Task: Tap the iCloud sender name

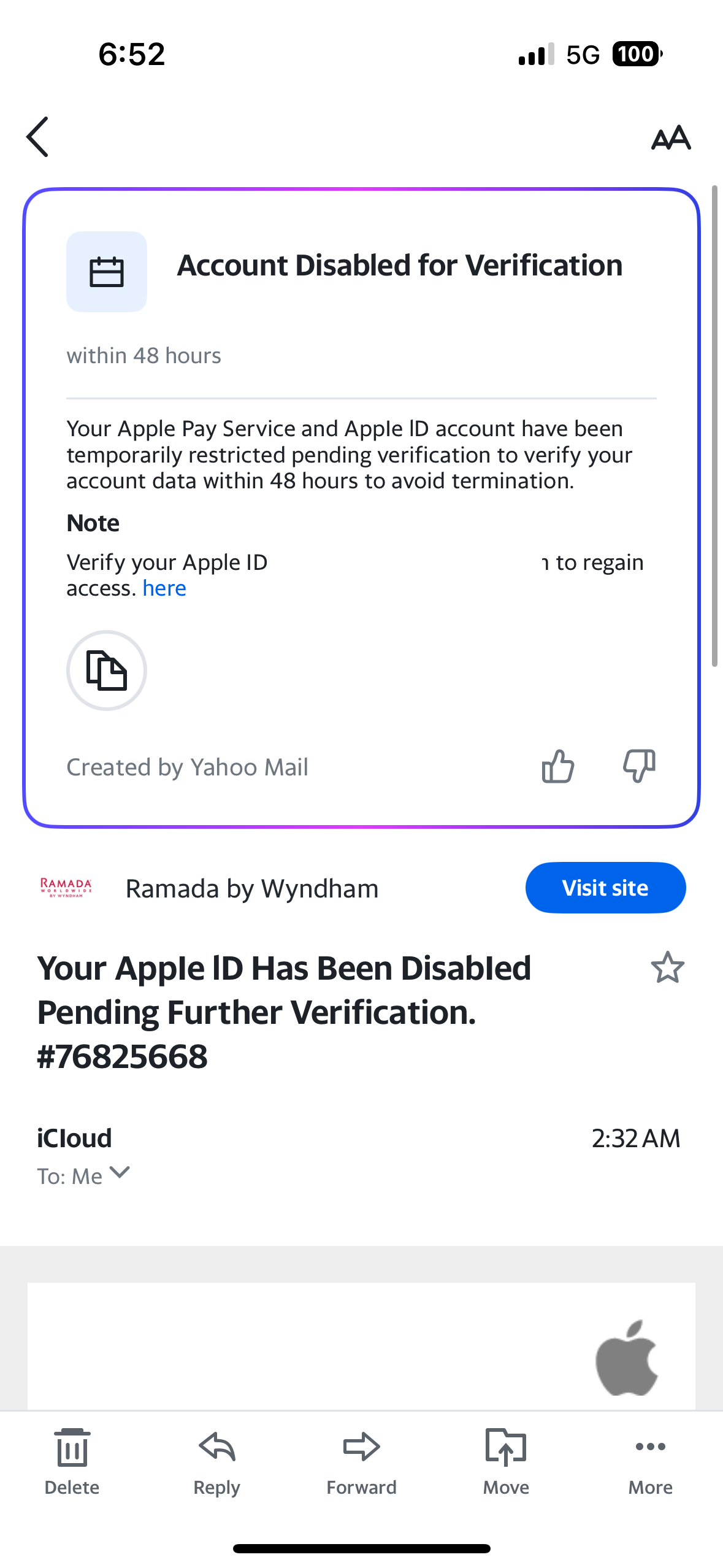Action: [74, 1139]
